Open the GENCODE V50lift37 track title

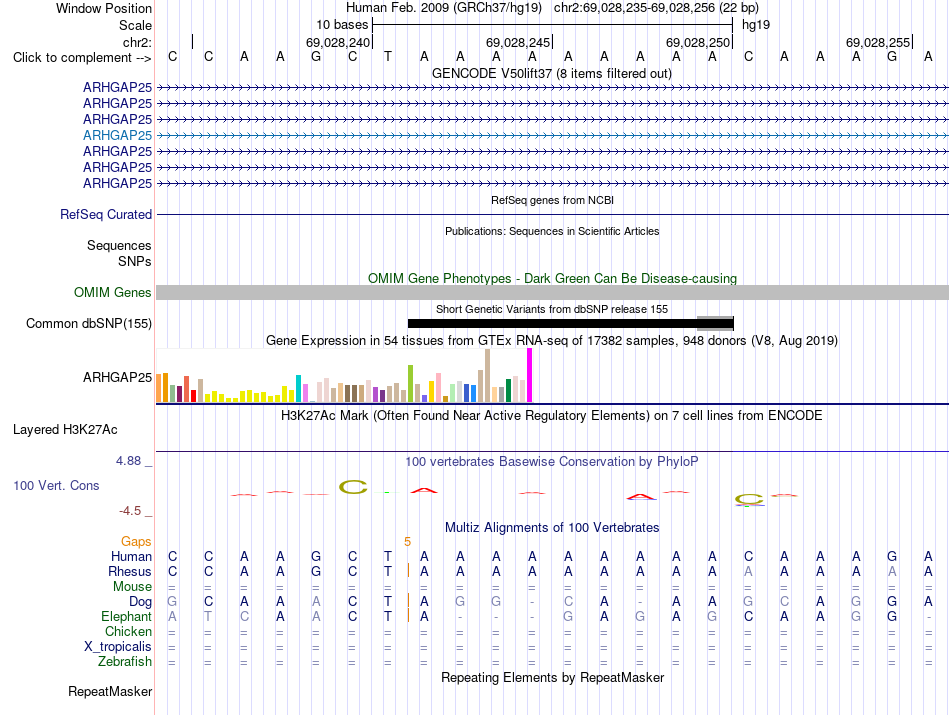click(x=551, y=73)
